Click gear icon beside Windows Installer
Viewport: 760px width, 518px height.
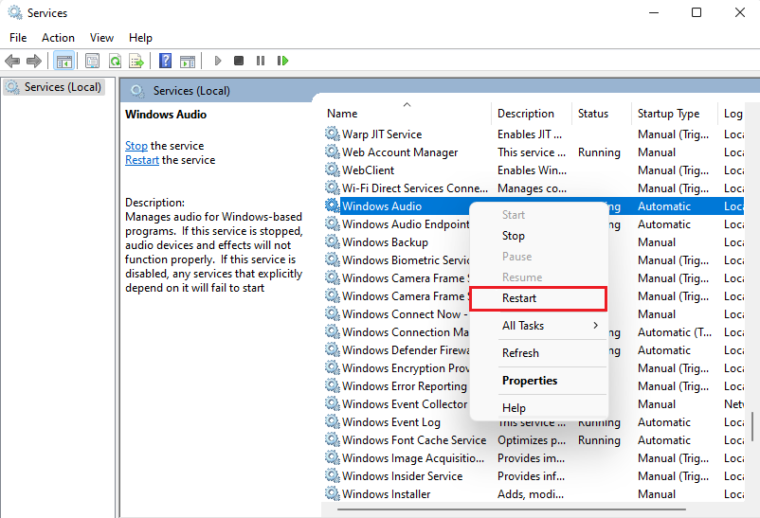[332, 493]
